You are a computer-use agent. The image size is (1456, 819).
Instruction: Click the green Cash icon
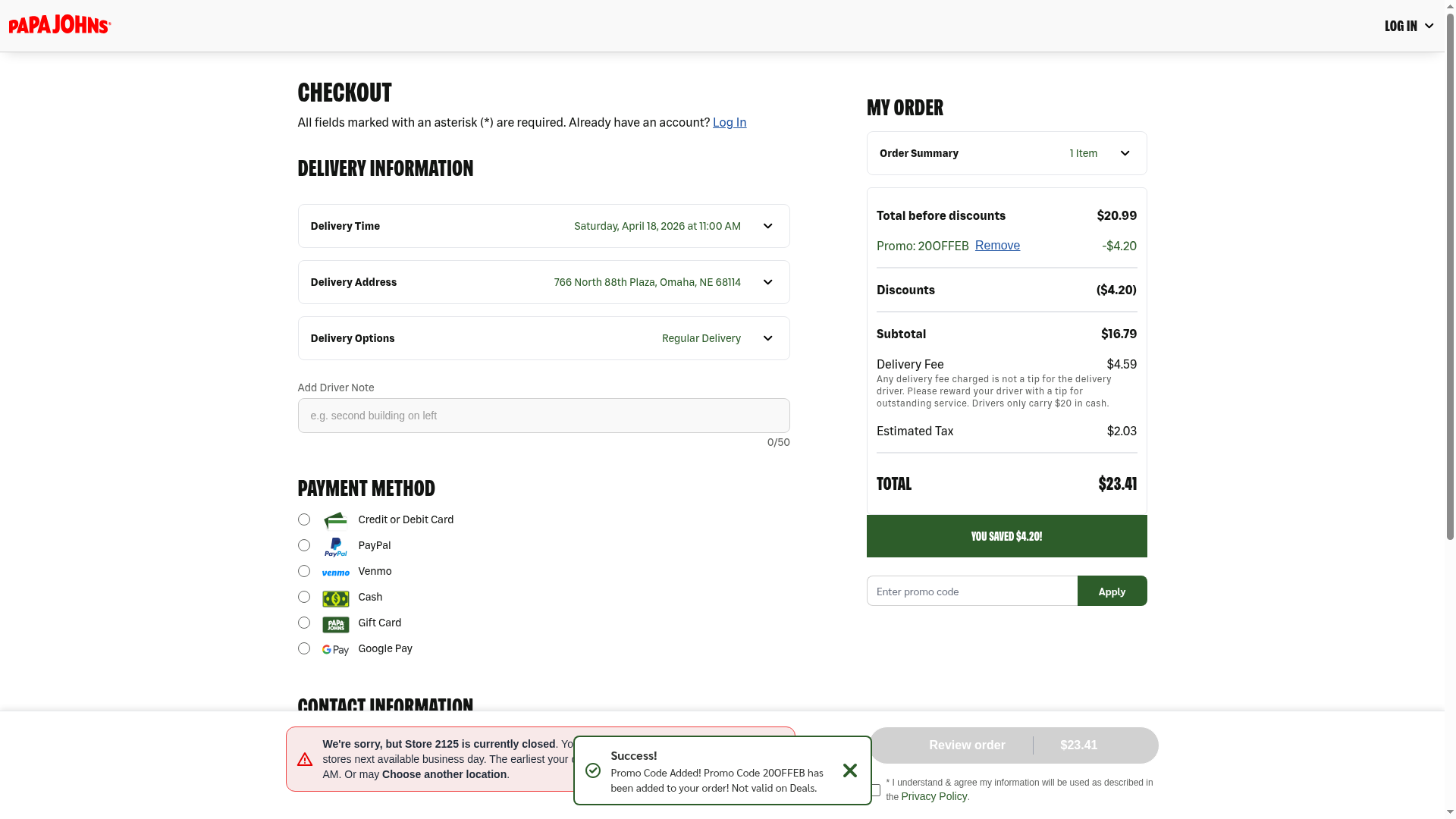click(335, 598)
